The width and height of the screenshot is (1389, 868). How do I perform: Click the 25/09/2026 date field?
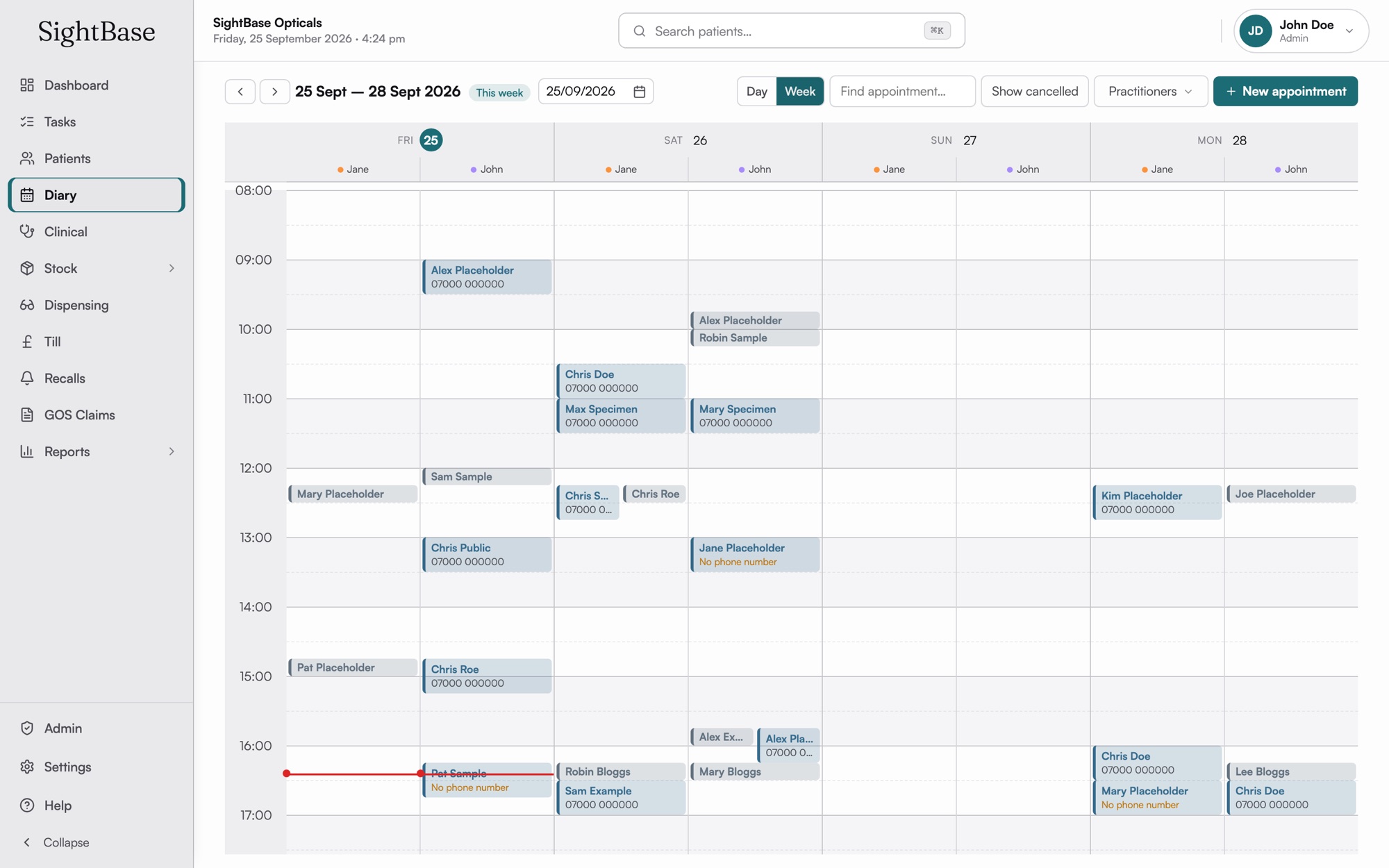595,91
